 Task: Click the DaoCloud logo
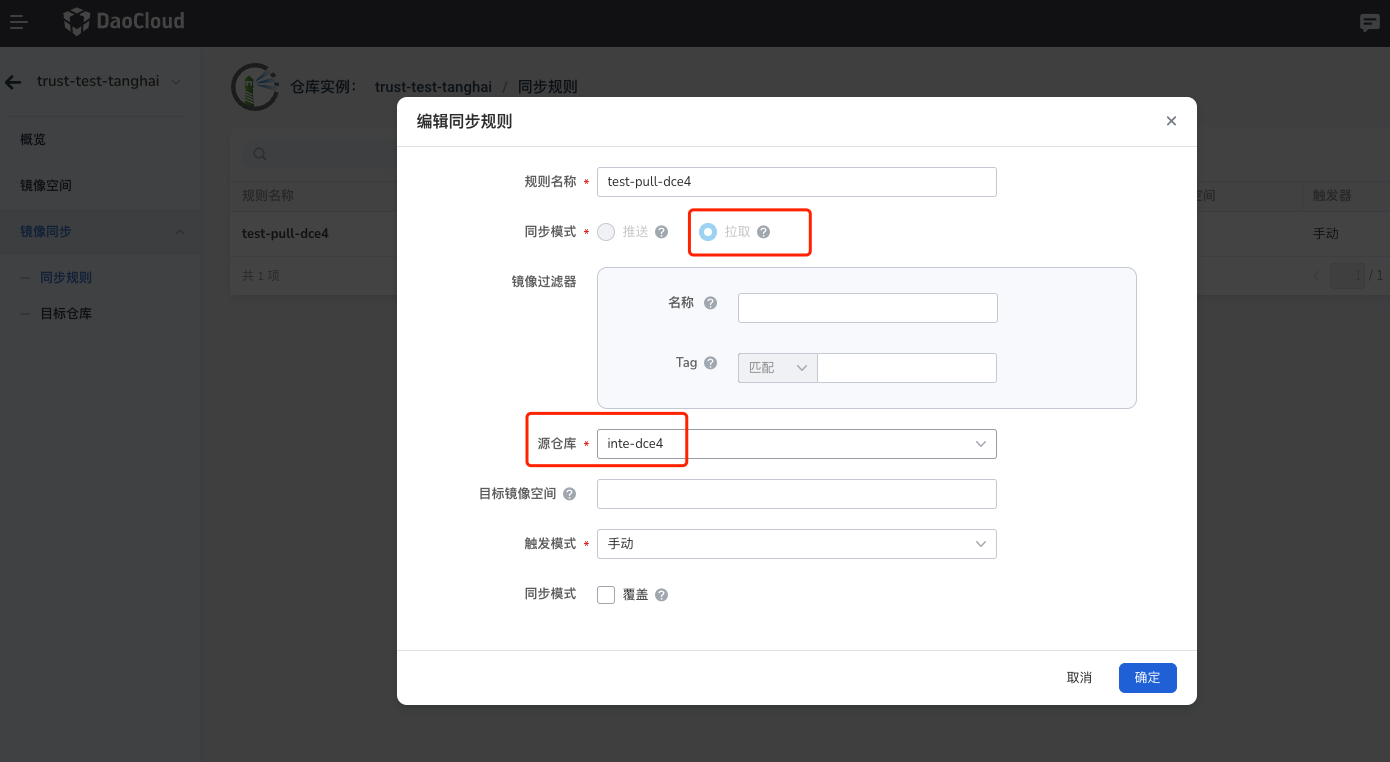click(122, 20)
